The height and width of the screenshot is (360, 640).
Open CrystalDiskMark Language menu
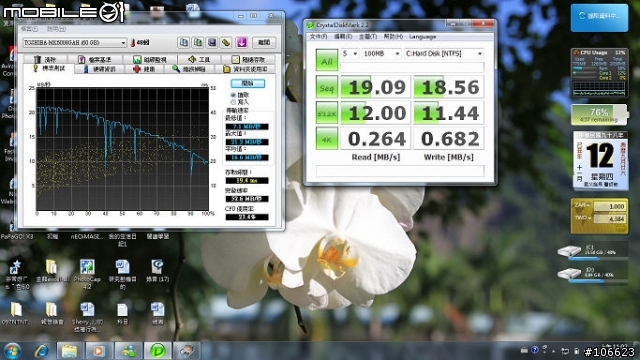pyautogui.click(x=422, y=37)
